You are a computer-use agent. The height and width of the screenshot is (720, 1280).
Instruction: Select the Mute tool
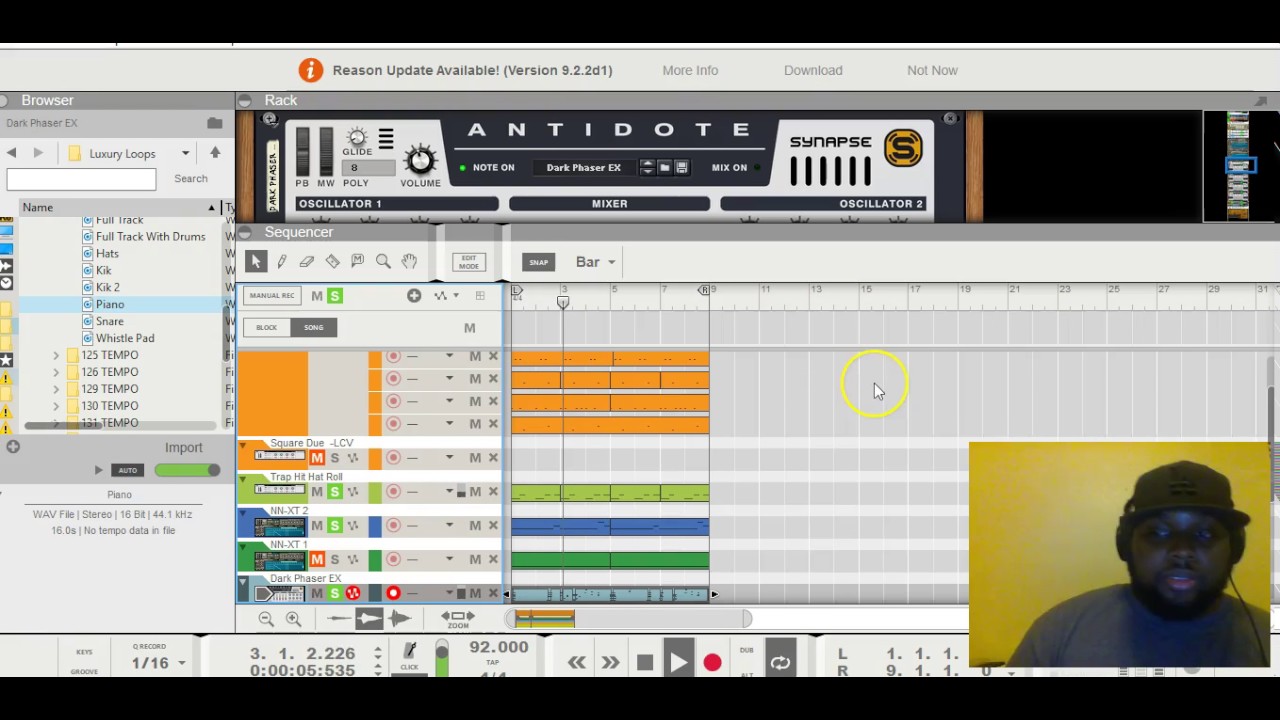coord(357,261)
